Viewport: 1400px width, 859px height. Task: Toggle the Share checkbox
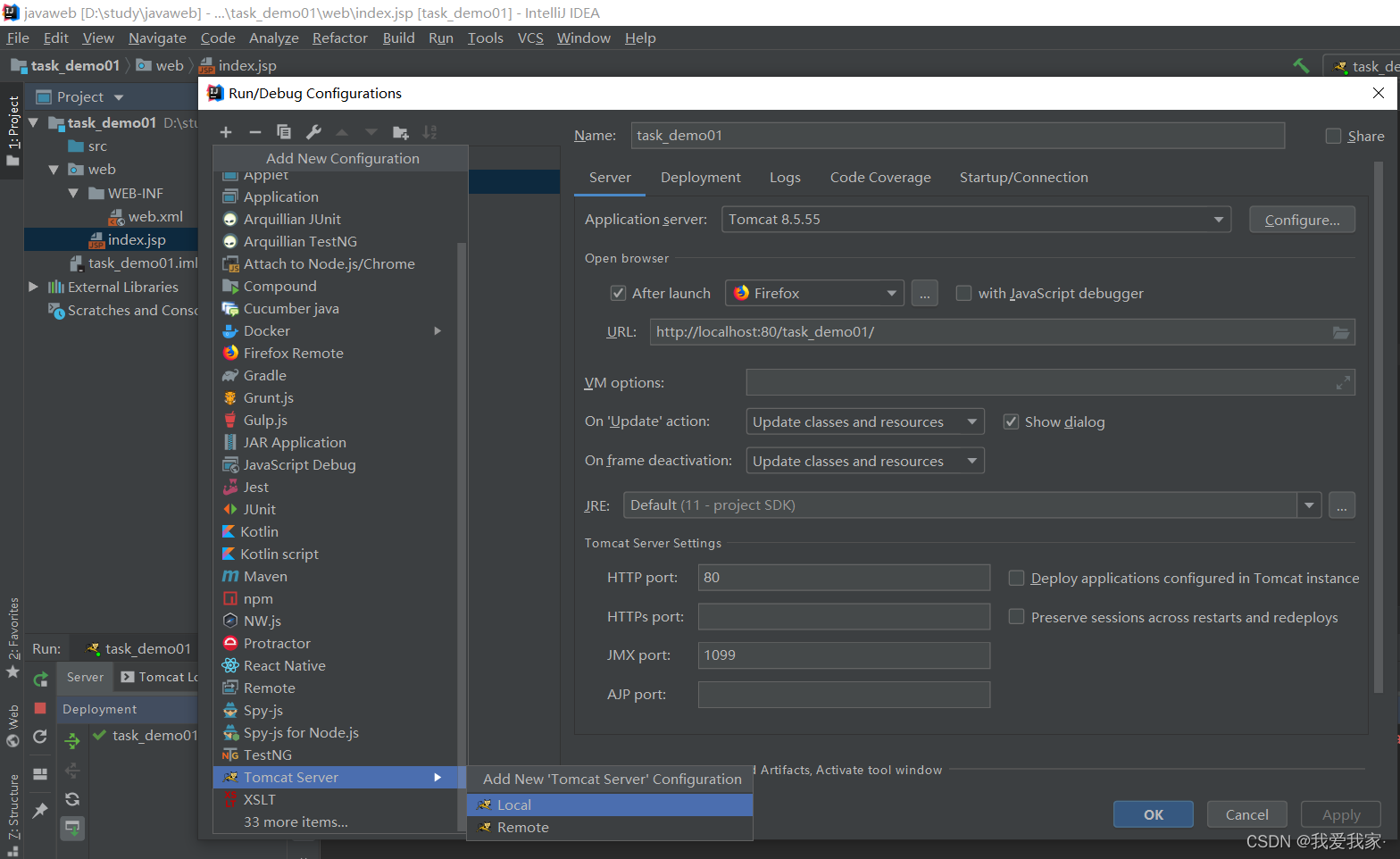pyautogui.click(x=1333, y=136)
